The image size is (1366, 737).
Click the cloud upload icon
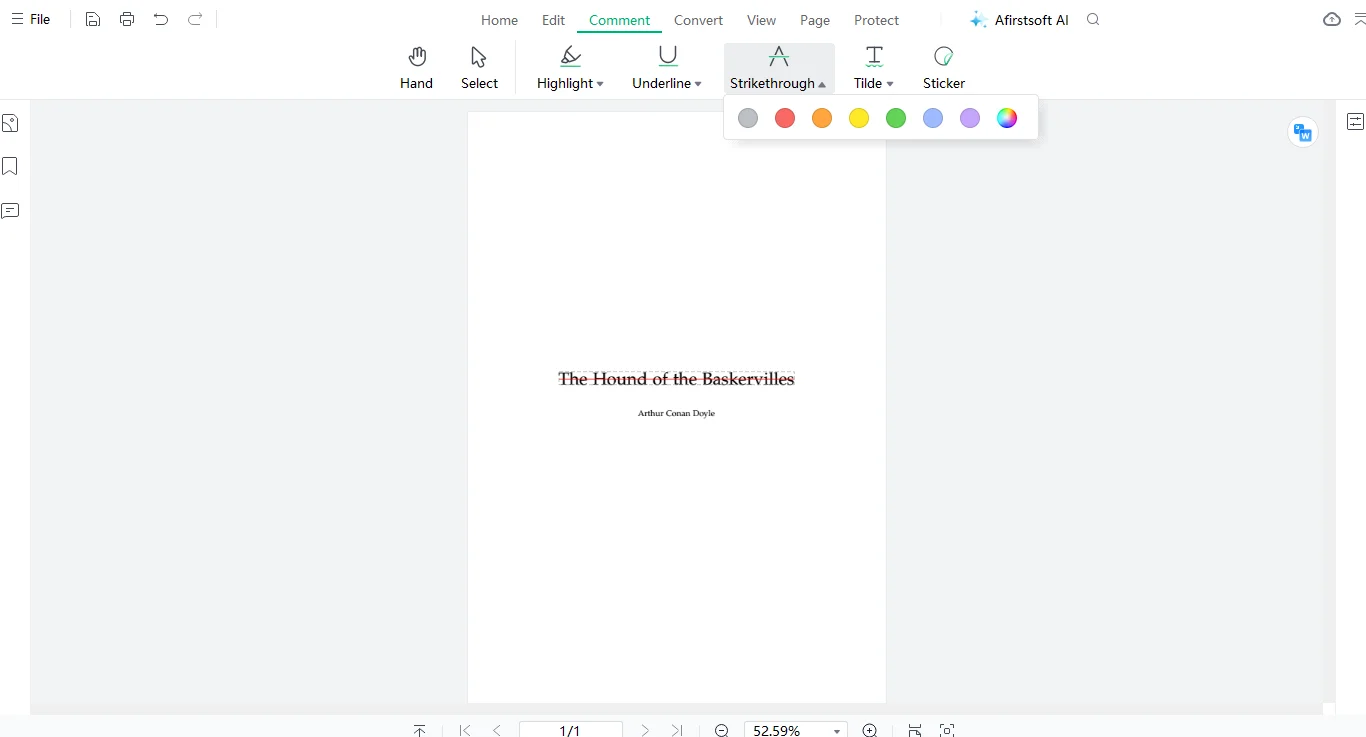(x=1332, y=19)
